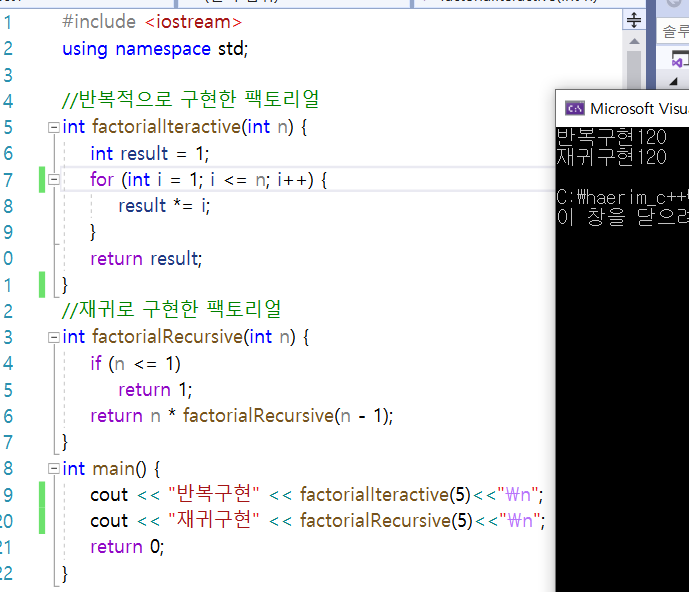Click the editor scrollbar up arrow
The height and width of the screenshot is (592, 689).
click(x=634, y=41)
